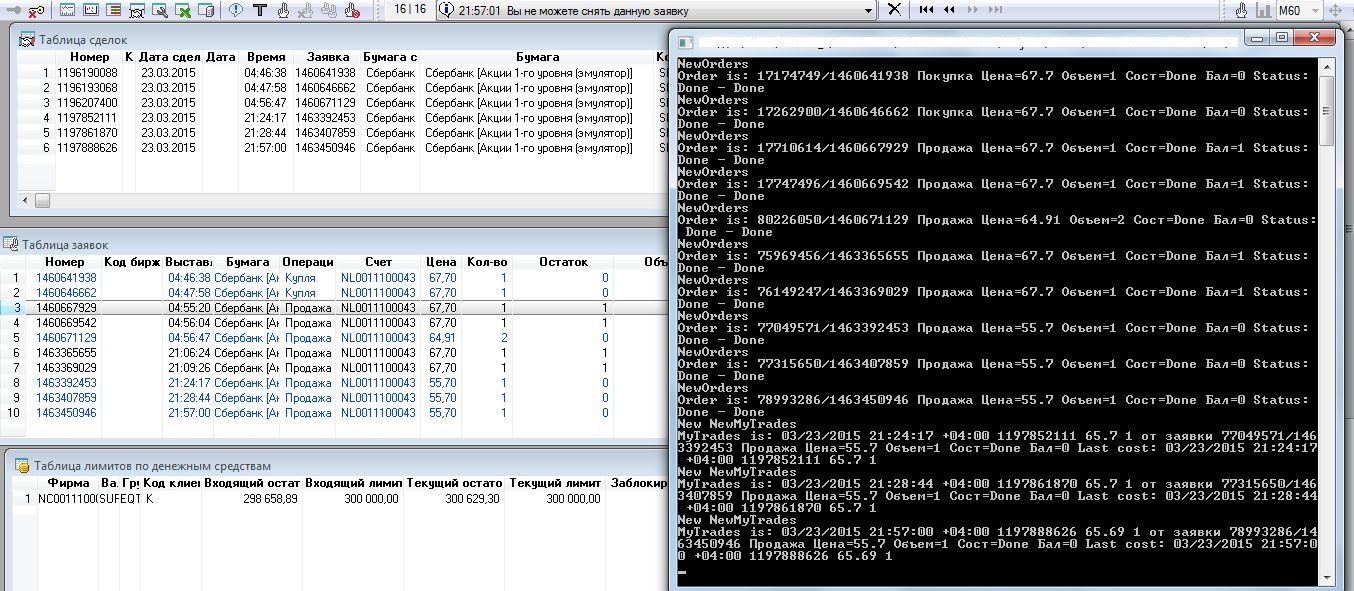Click the 16 | 16 message counter field
The width and height of the screenshot is (1354, 591).
[410, 10]
